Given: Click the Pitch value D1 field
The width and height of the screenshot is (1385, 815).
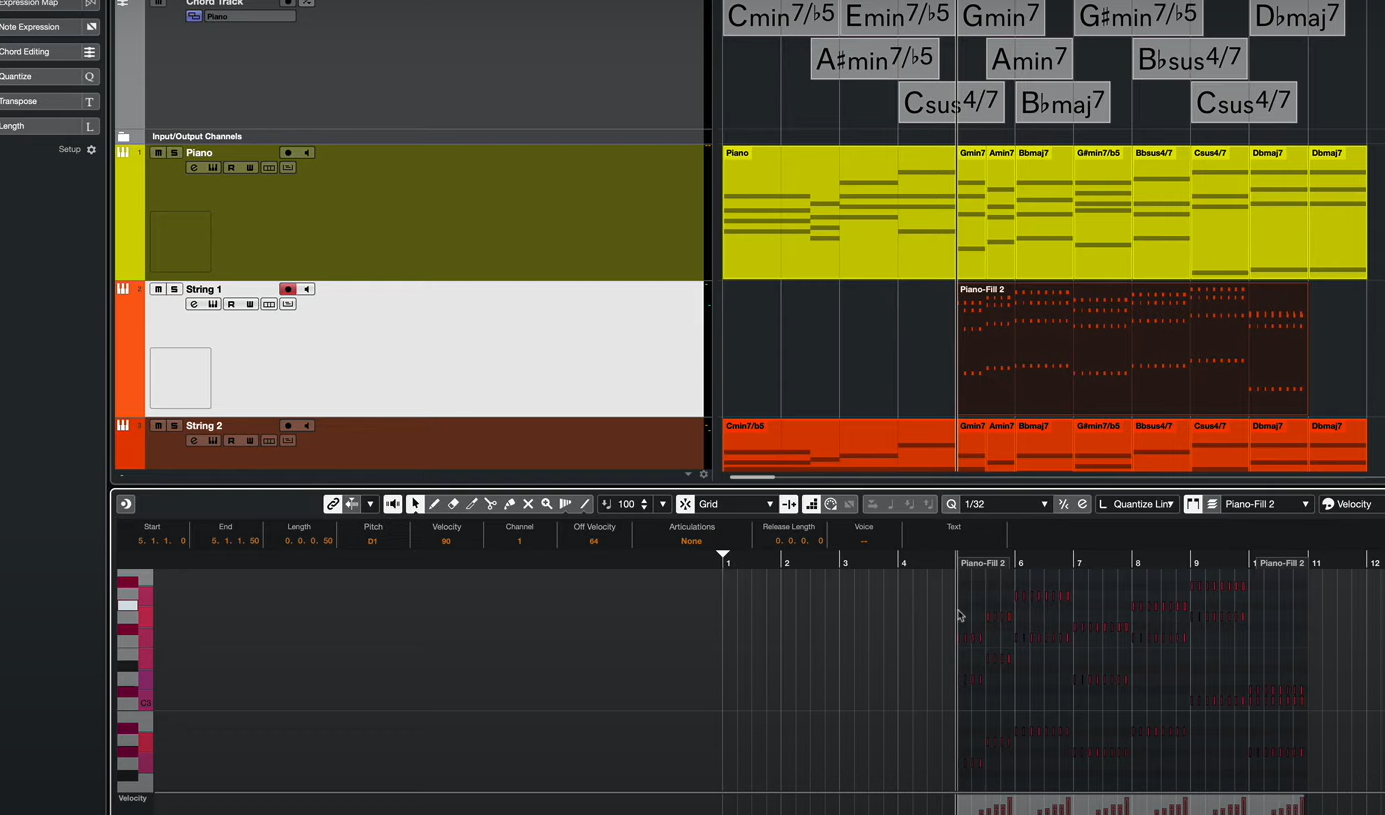Looking at the screenshot, I should [x=372, y=541].
